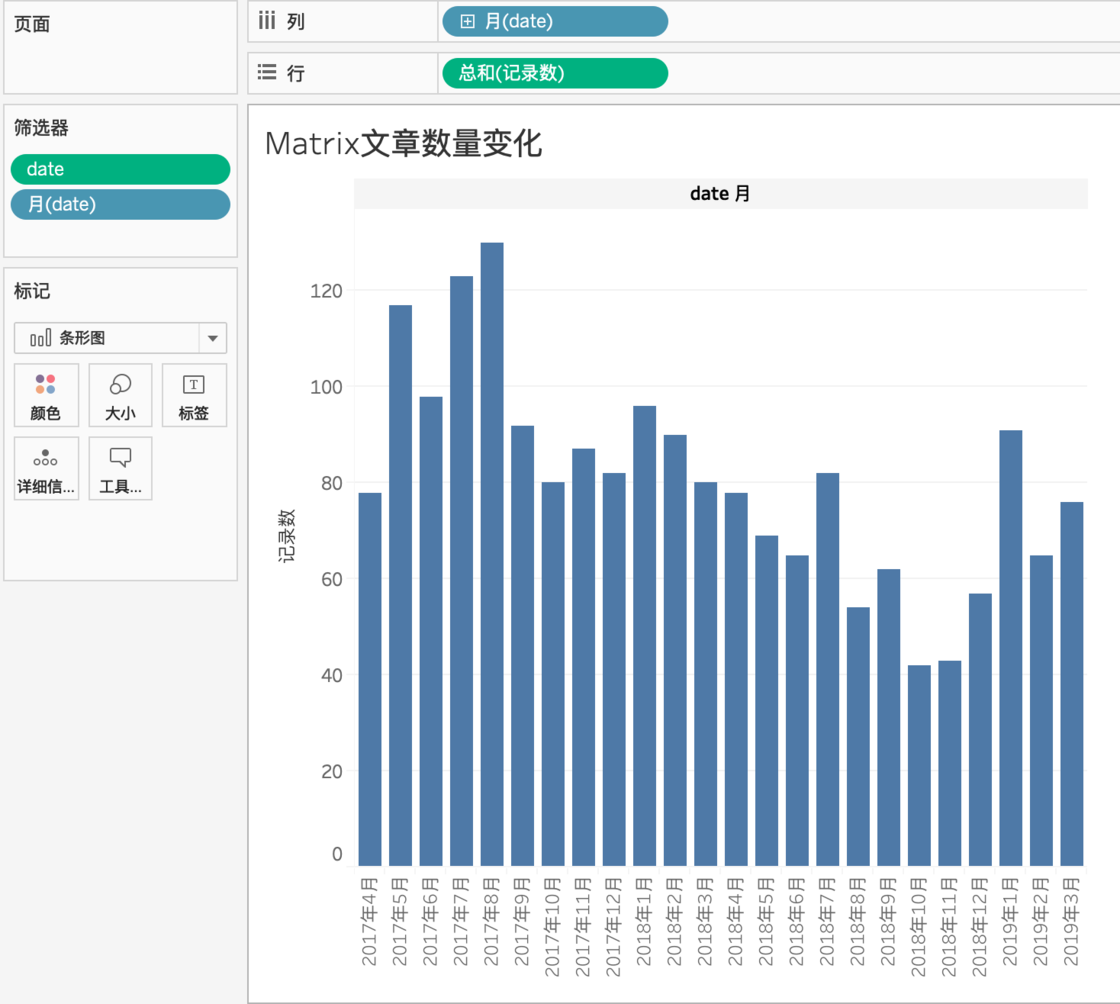Expand the plus icon on 月(date) column pill
Screen dimensions: 1120x1004
pos(467,21)
